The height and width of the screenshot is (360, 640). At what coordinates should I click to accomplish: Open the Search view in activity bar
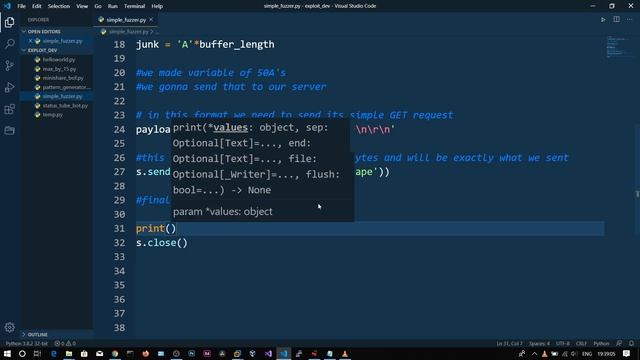9,44
